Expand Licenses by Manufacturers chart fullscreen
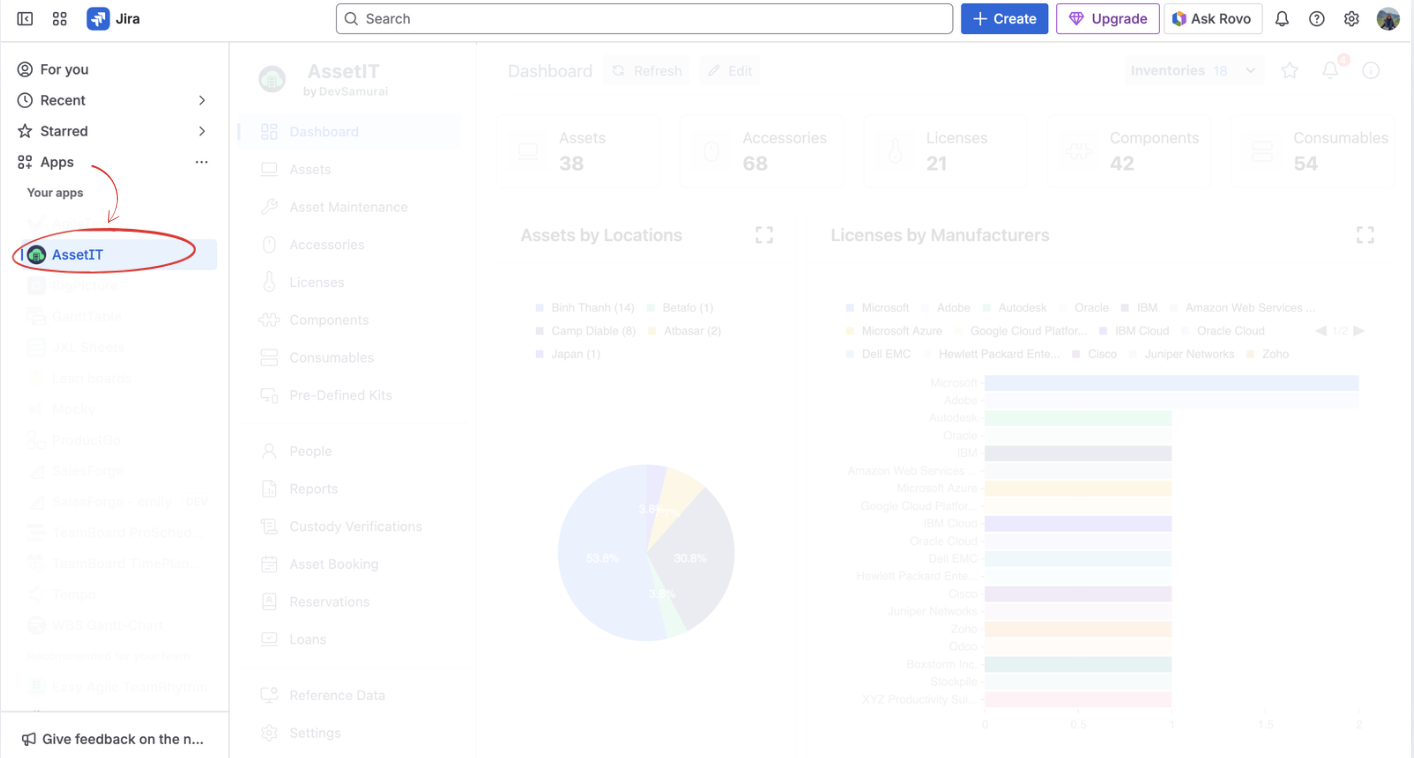This screenshot has height=758, width=1414. tap(1365, 235)
